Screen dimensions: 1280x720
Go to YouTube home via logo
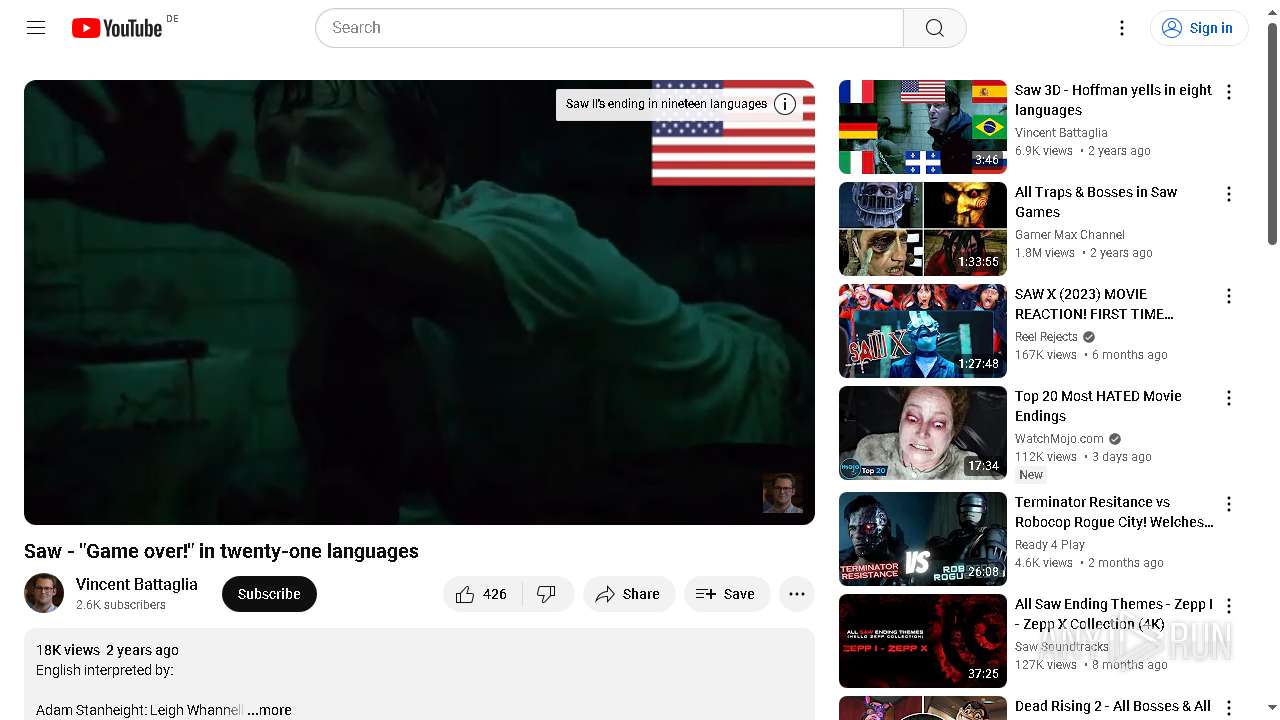tap(117, 28)
